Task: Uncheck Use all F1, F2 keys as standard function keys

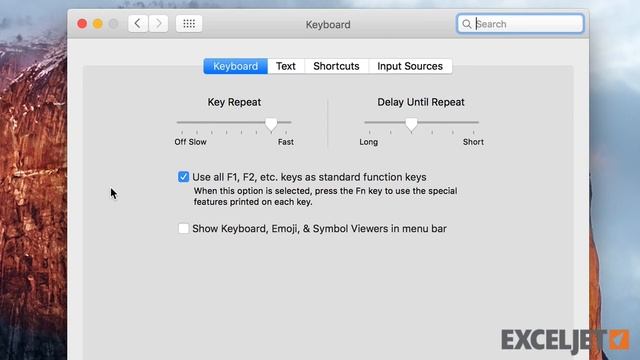Action: pyautogui.click(x=183, y=177)
